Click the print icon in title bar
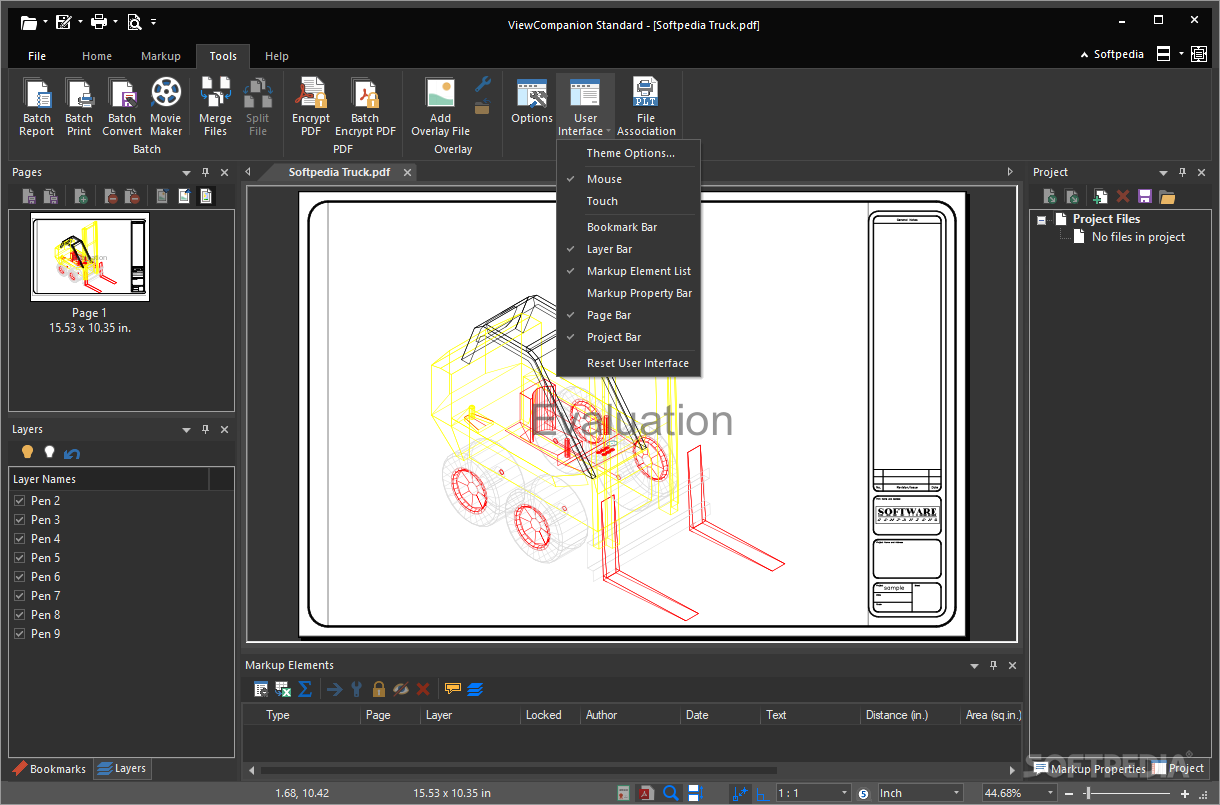The image size is (1220, 805). coord(99,21)
